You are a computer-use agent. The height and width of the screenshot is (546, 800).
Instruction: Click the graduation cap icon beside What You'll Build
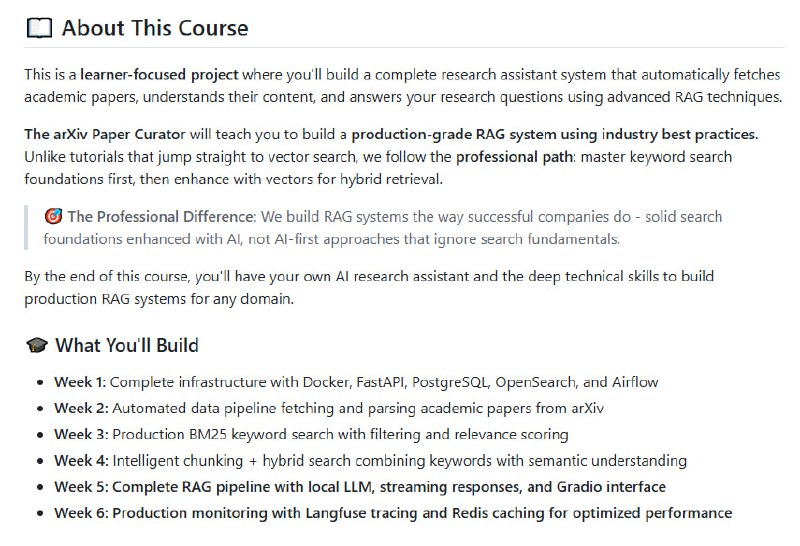point(36,346)
